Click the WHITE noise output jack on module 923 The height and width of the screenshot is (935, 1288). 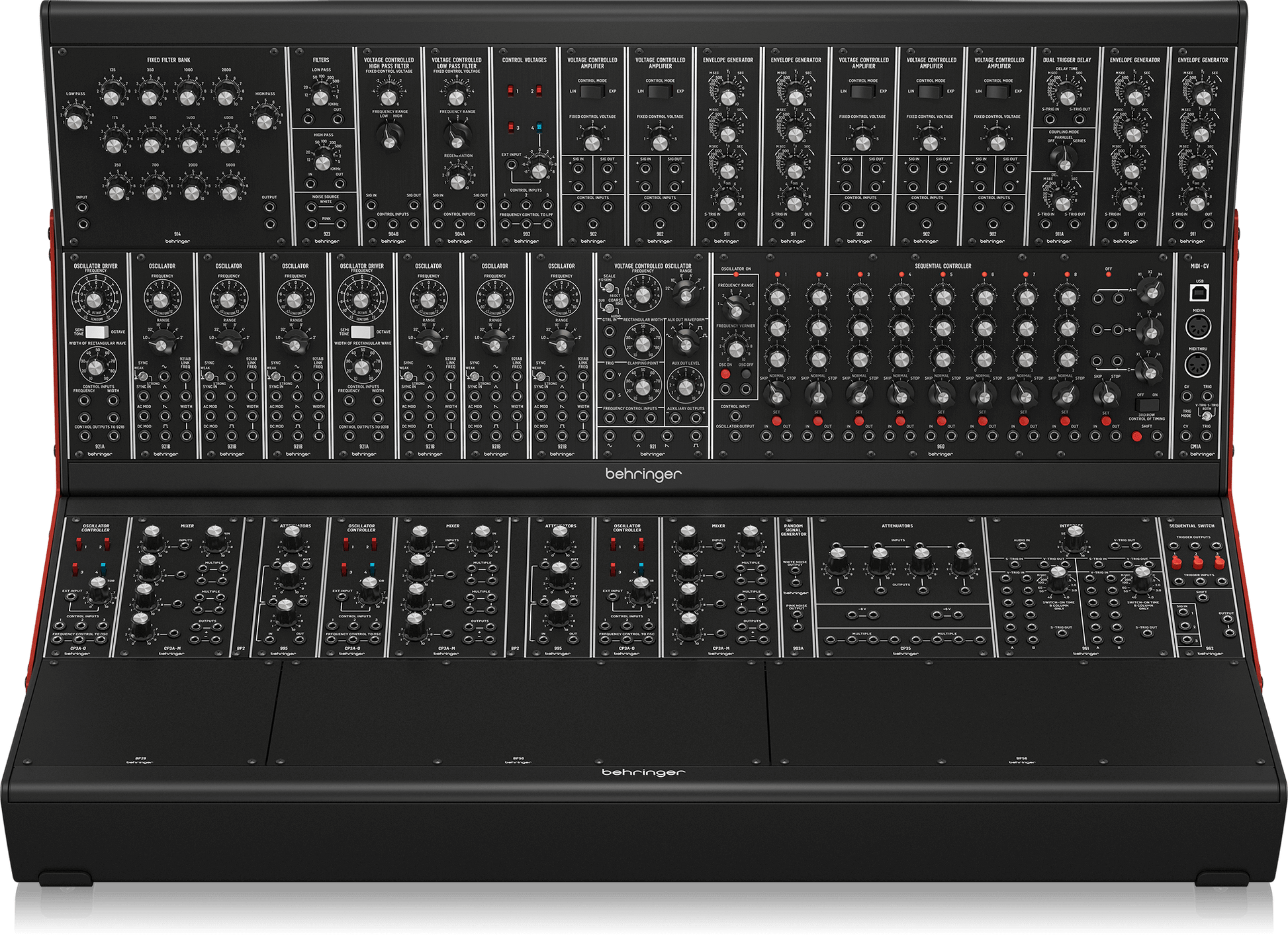[x=311, y=207]
